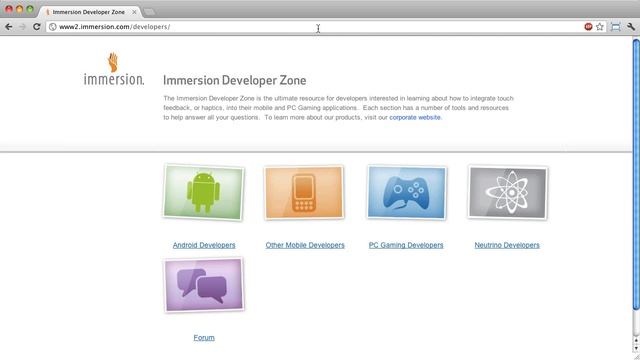Click the red ad-block extension icon
The image size is (640, 360).
coord(588,27)
